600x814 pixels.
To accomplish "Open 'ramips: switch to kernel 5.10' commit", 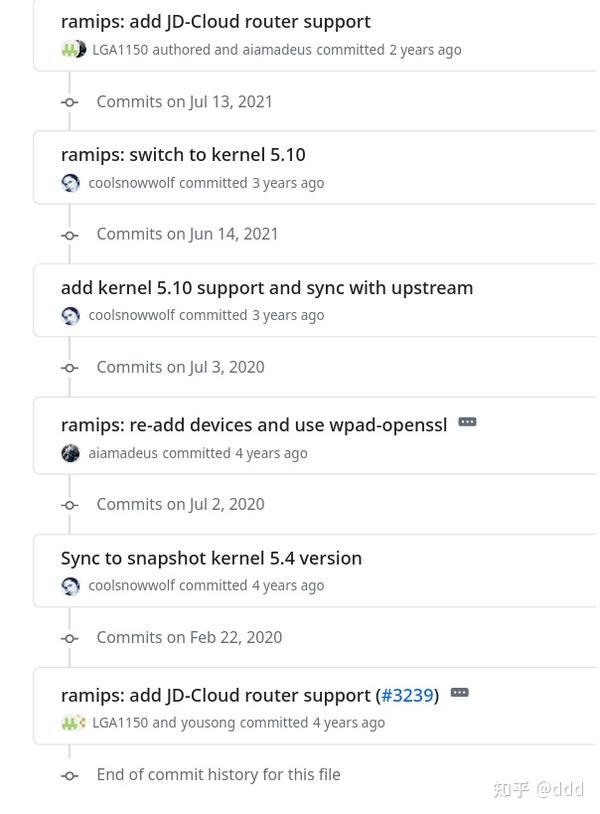I will (x=183, y=154).
